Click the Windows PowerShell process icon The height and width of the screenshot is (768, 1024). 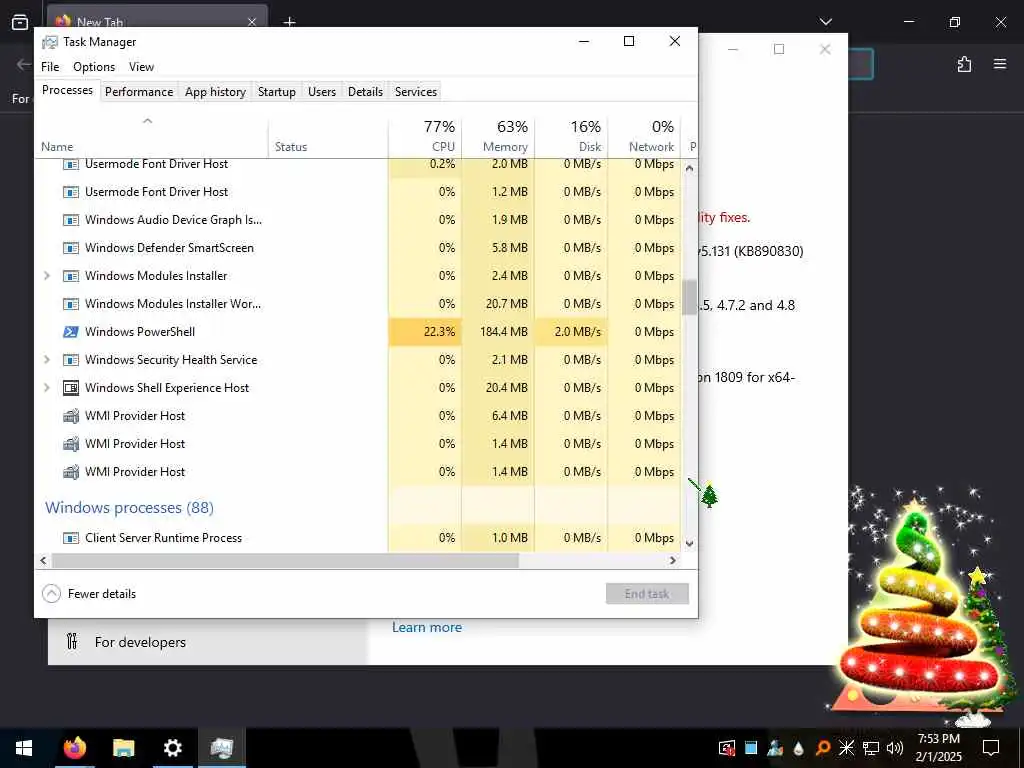71,332
